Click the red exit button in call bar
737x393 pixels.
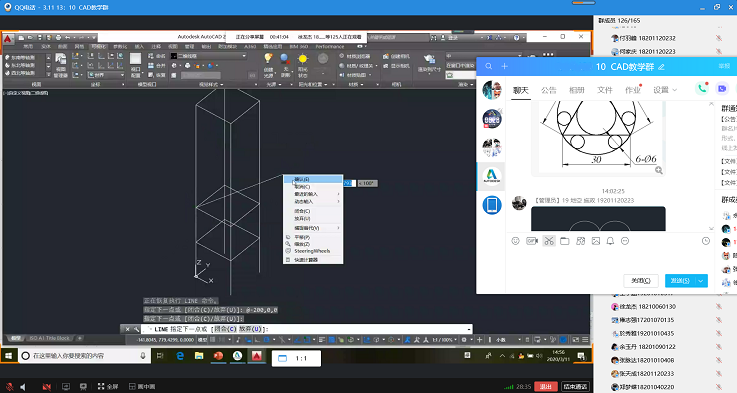click(545, 386)
